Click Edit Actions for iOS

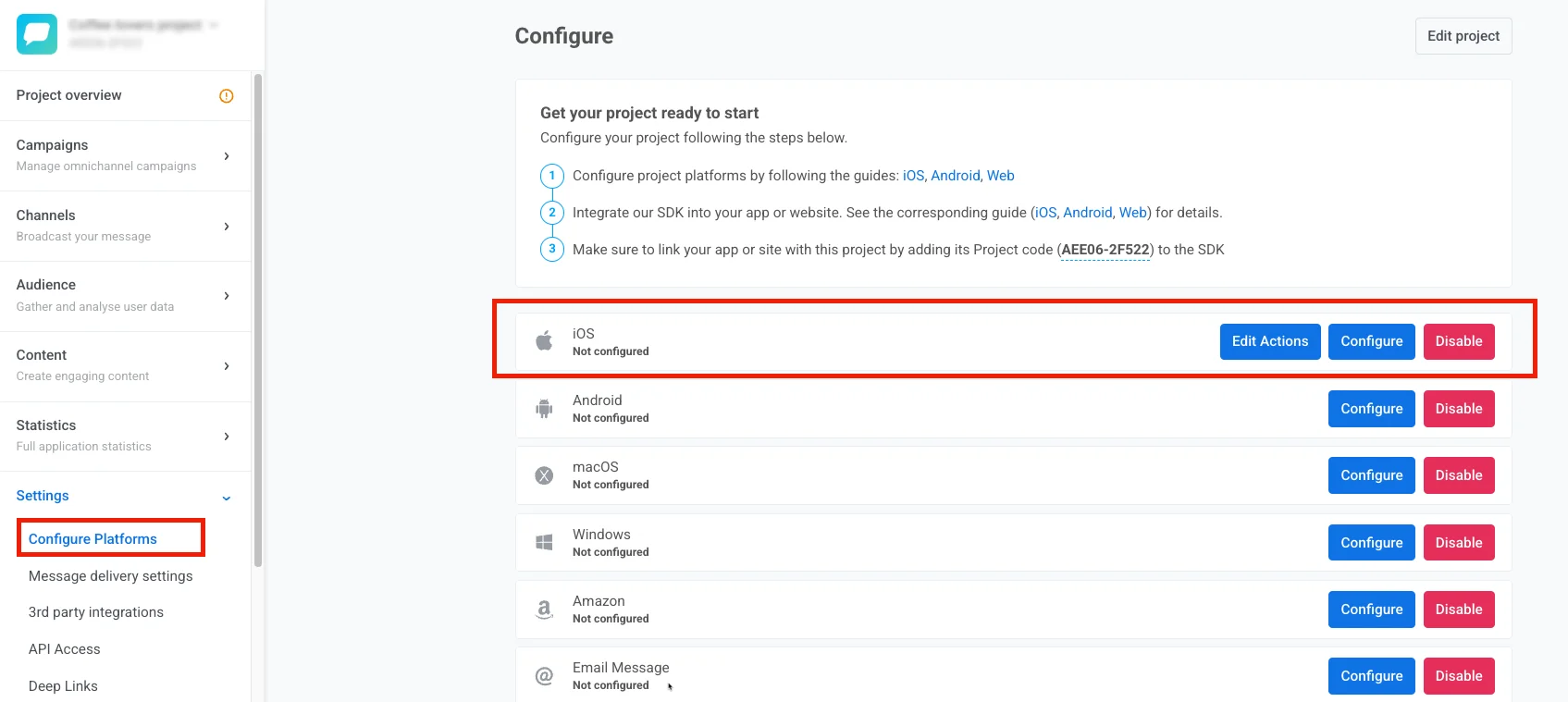pyautogui.click(x=1270, y=341)
